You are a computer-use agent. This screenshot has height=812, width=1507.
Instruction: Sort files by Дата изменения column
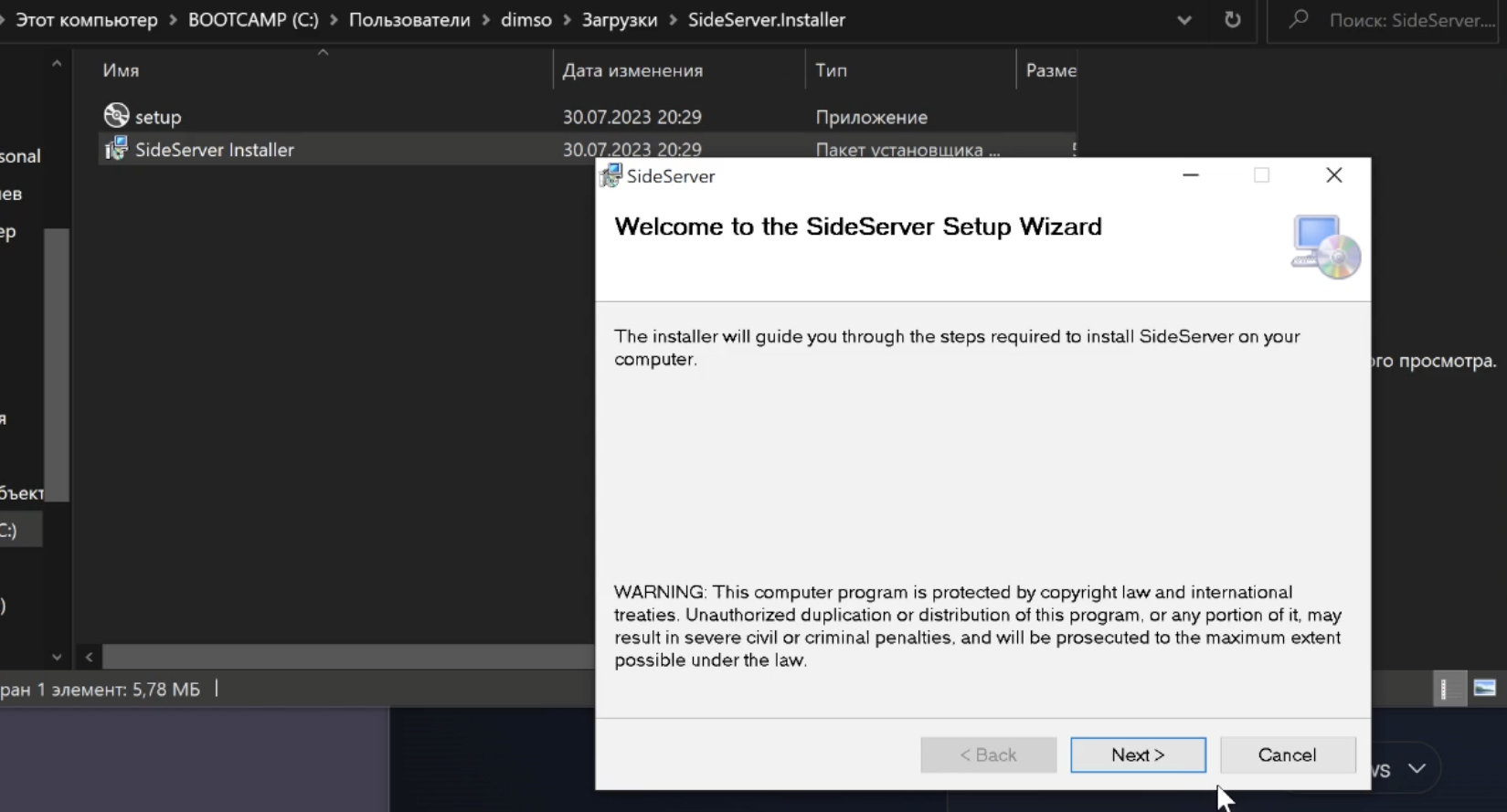(632, 70)
